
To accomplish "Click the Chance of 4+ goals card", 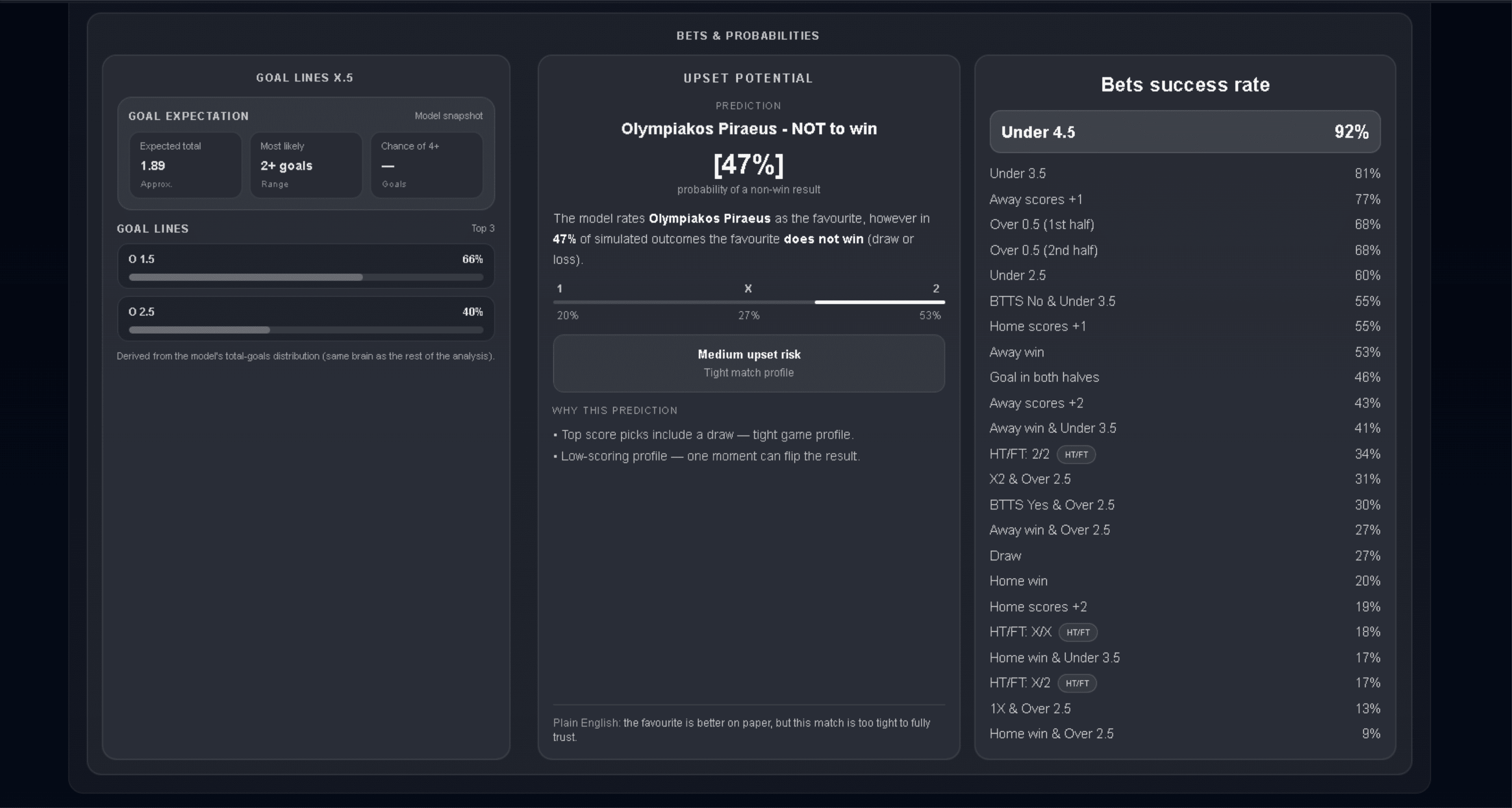I will [x=427, y=165].
